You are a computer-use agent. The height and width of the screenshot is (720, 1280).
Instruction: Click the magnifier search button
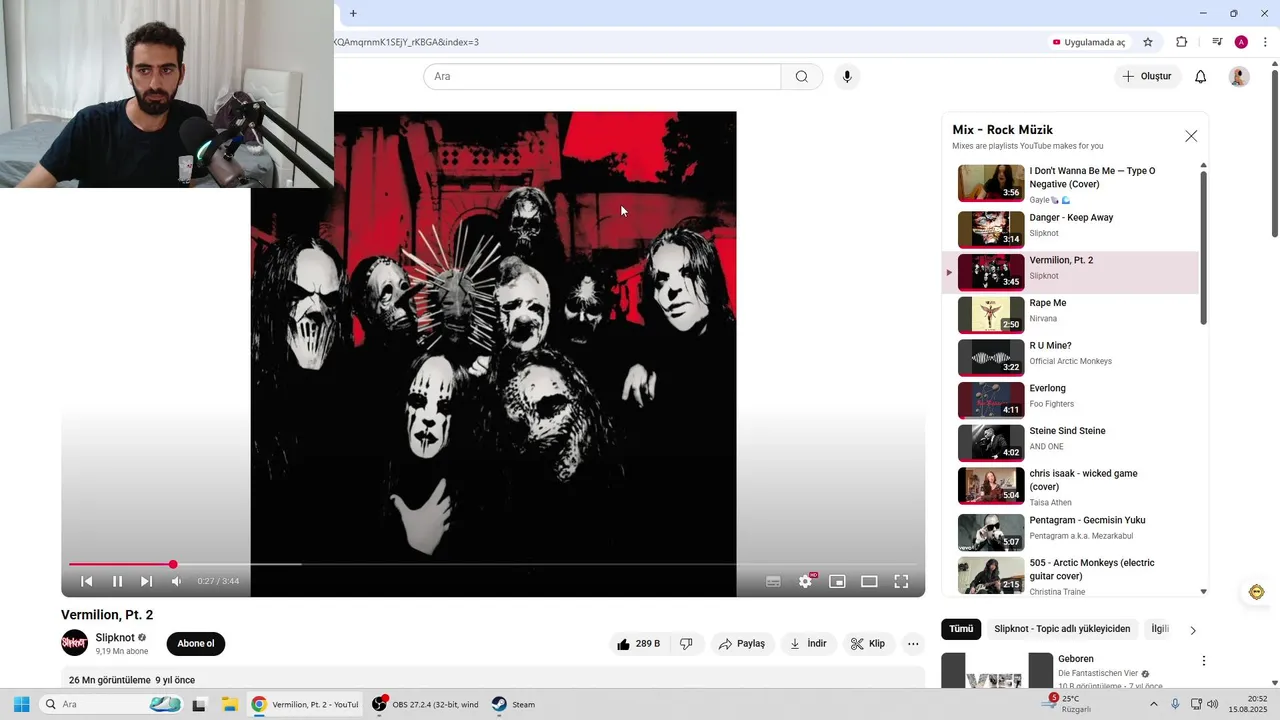(802, 77)
